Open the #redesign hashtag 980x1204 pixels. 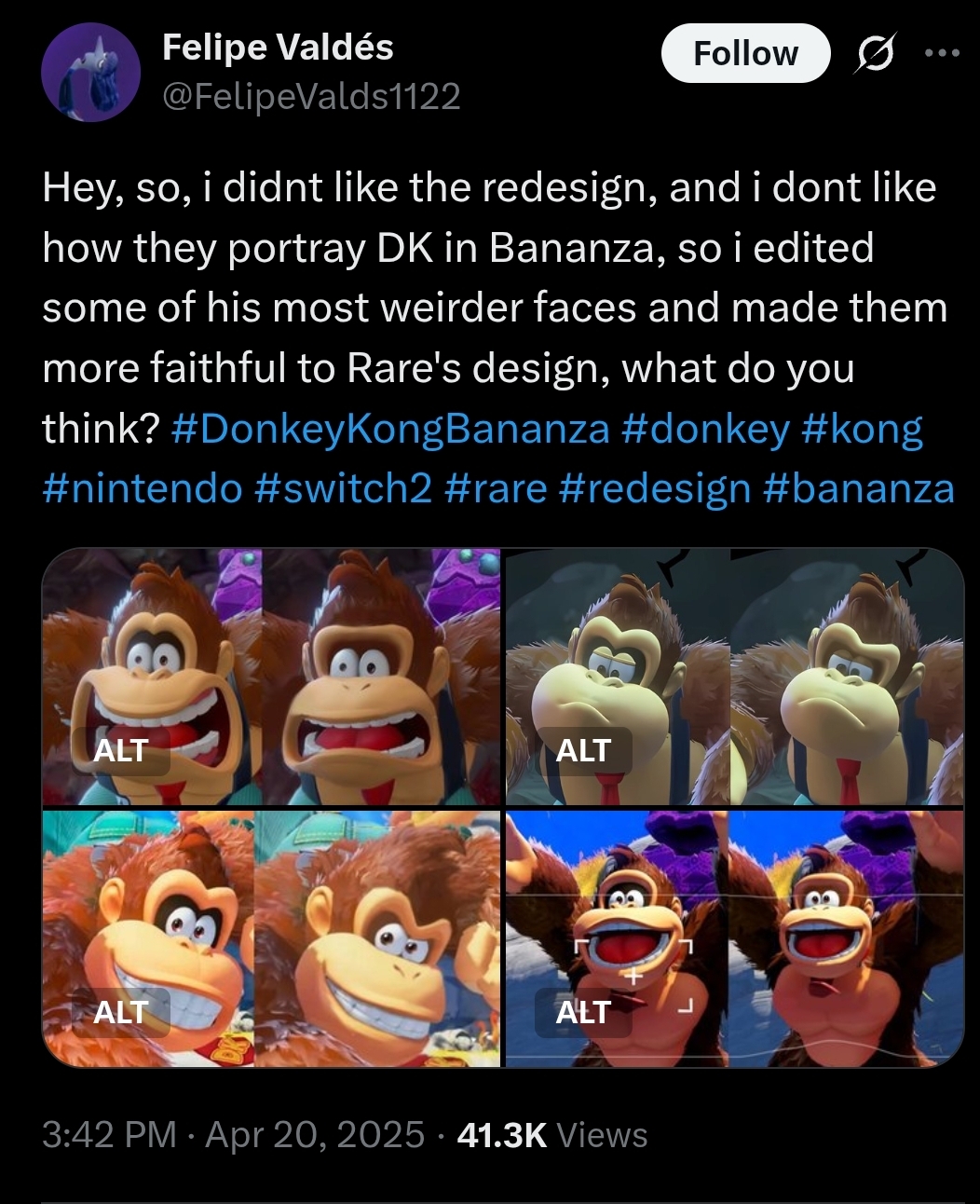coord(656,488)
